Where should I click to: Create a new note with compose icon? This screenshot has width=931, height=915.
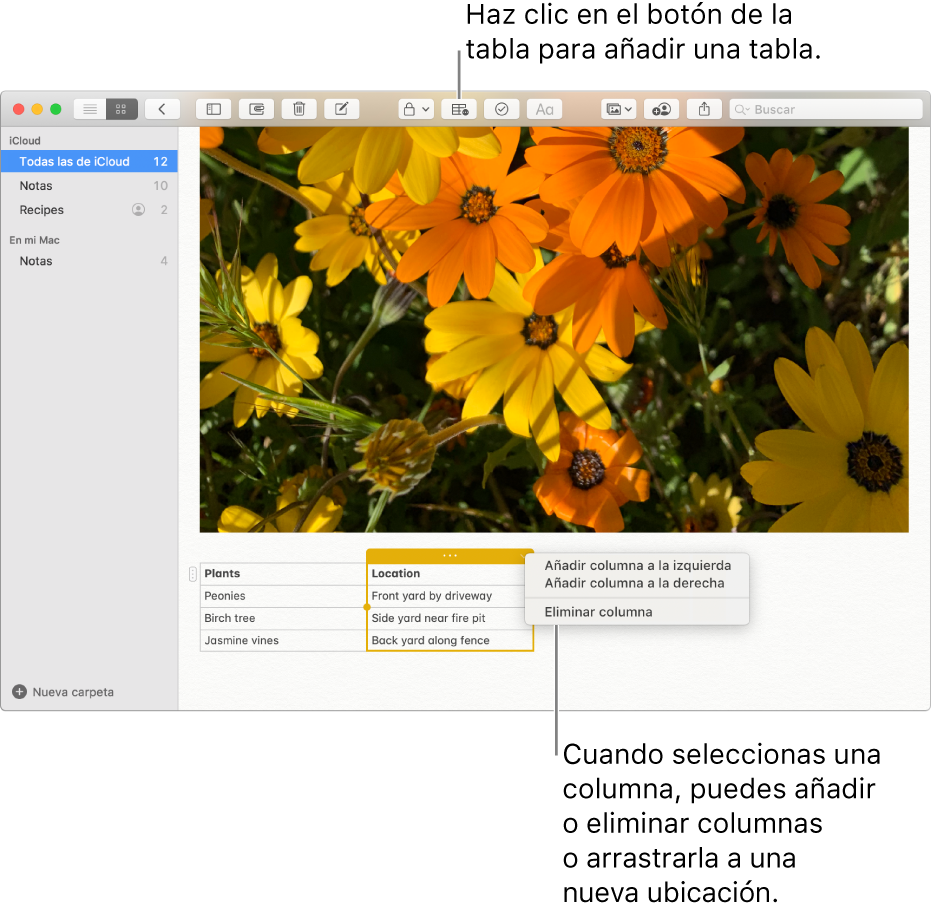click(x=342, y=109)
